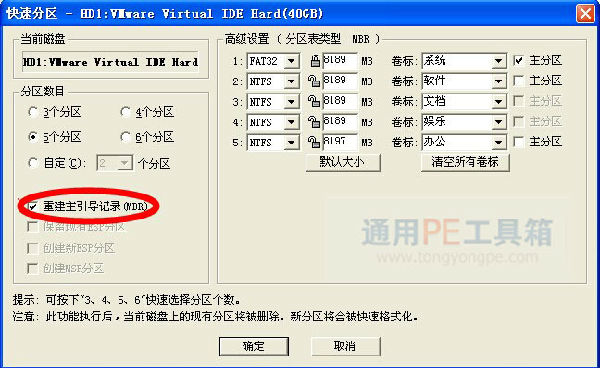Select the 3个分区 radio option

click(x=33, y=112)
